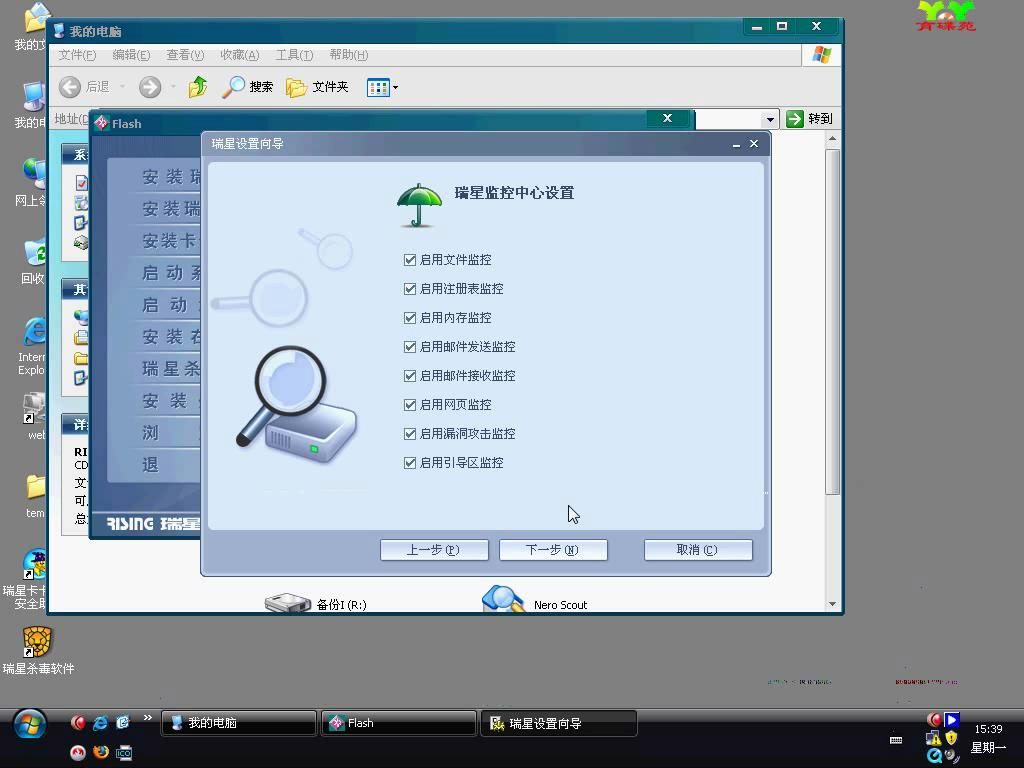Image resolution: width=1024 pixels, height=768 pixels.
Task: Click the 上一步 (P) button
Action: point(434,550)
